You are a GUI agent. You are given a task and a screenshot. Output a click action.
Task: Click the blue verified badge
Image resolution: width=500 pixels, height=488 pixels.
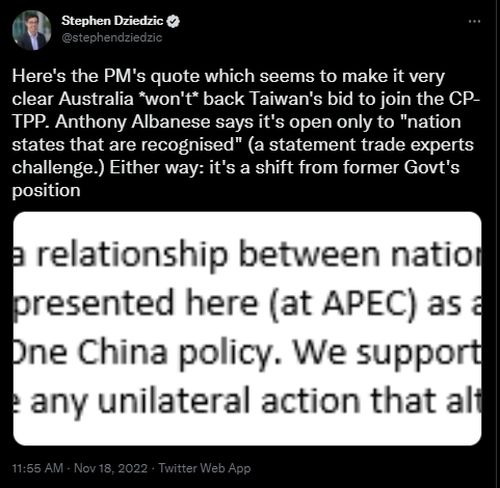[x=173, y=21]
